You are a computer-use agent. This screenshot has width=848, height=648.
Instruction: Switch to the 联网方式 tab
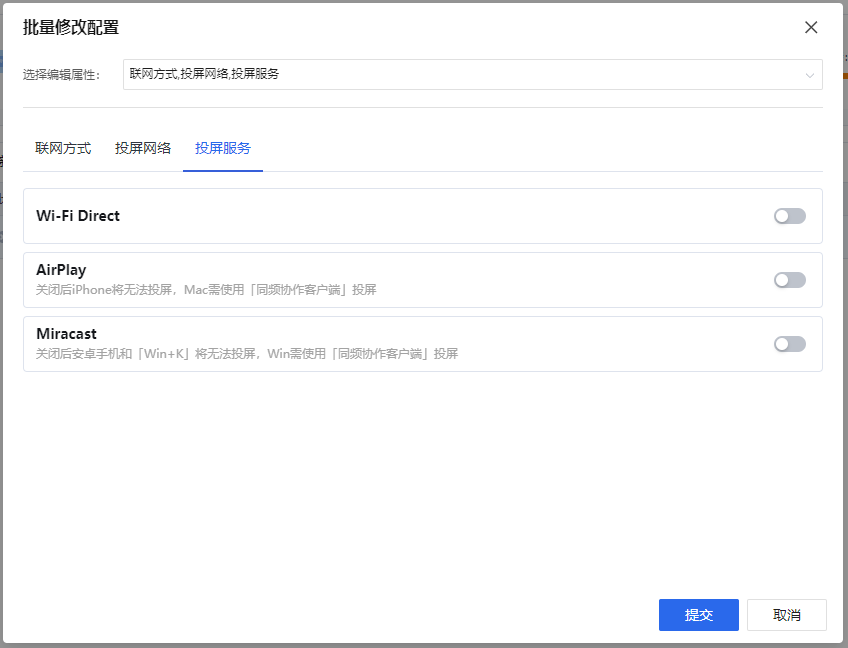pyautogui.click(x=63, y=148)
